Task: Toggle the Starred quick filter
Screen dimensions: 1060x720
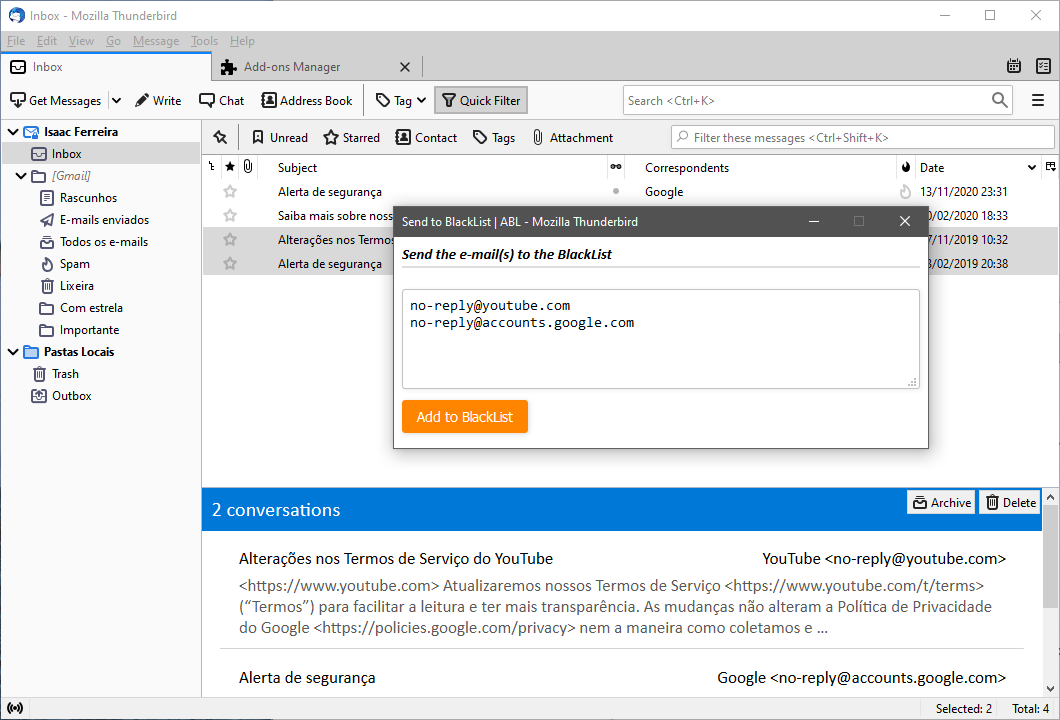Action: [352, 138]
